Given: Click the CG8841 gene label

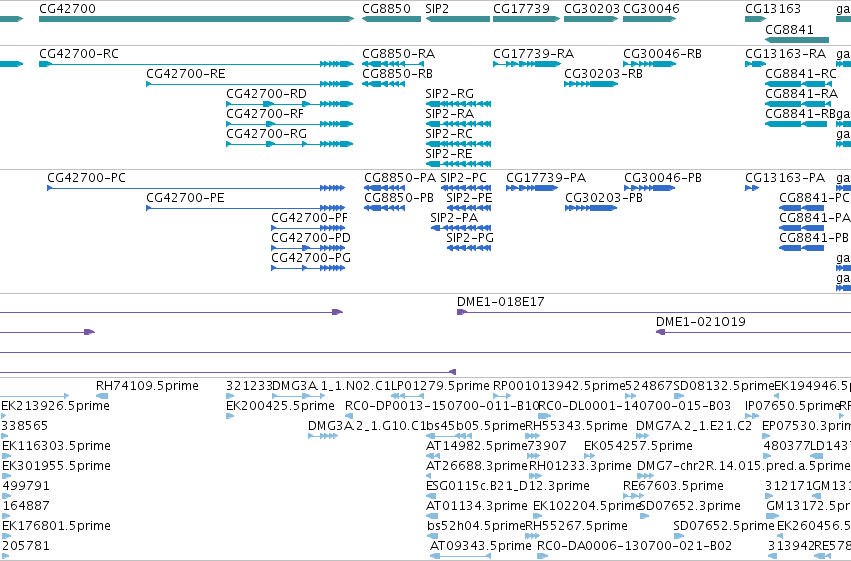Looking at the screenshot, I should tap(789, 29).
